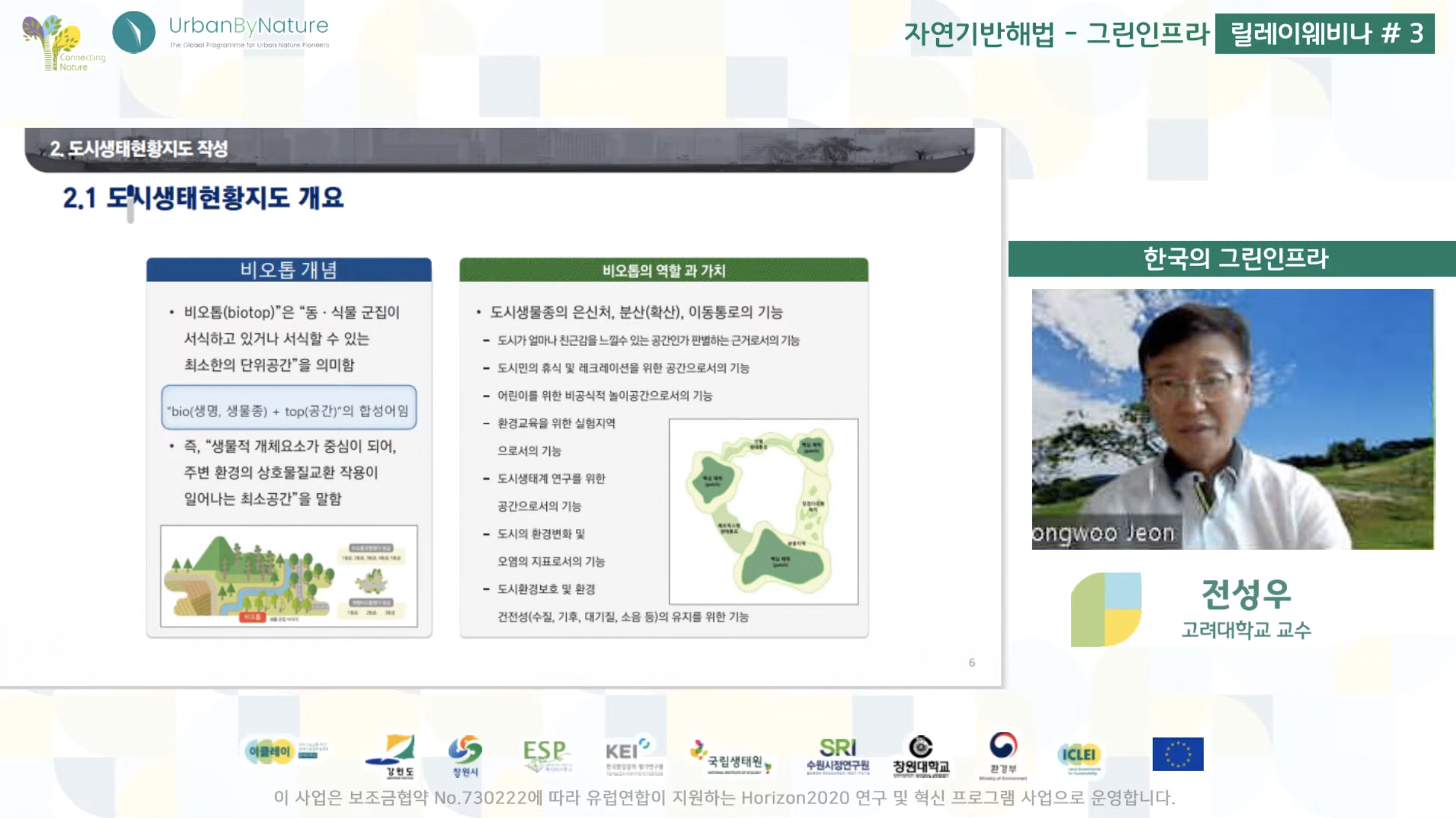Click the biotope patch map diagram
The height and width of the screenshot is (818, 1456).
(x=763, y=511)
